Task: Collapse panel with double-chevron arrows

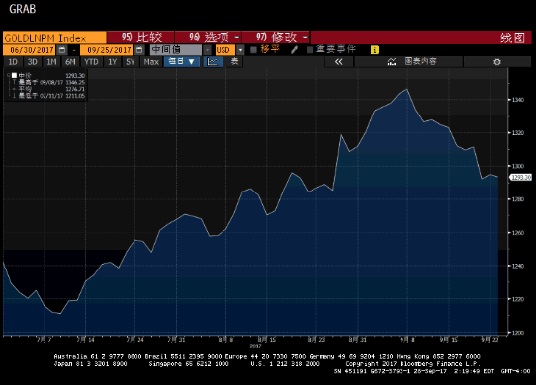Action: click(338, 62)
